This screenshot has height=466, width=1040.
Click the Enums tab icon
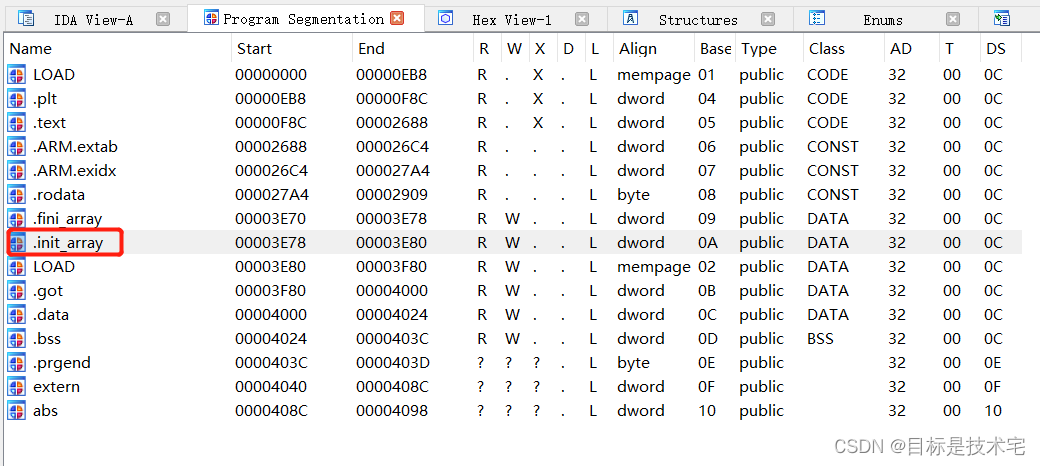point(817,19)
